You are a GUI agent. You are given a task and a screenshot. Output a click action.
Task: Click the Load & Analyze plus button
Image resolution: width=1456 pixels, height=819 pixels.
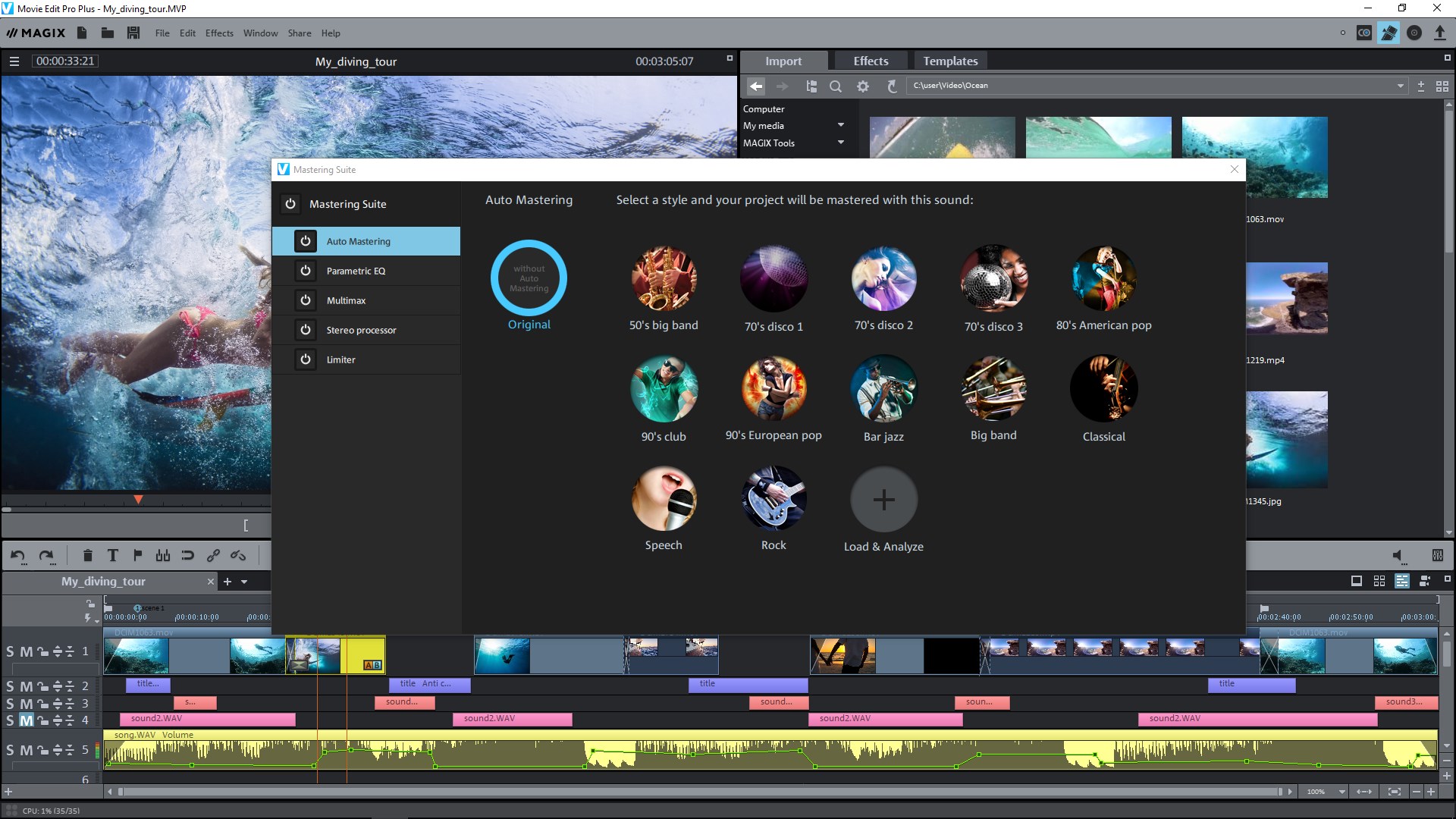pos(883,499)
